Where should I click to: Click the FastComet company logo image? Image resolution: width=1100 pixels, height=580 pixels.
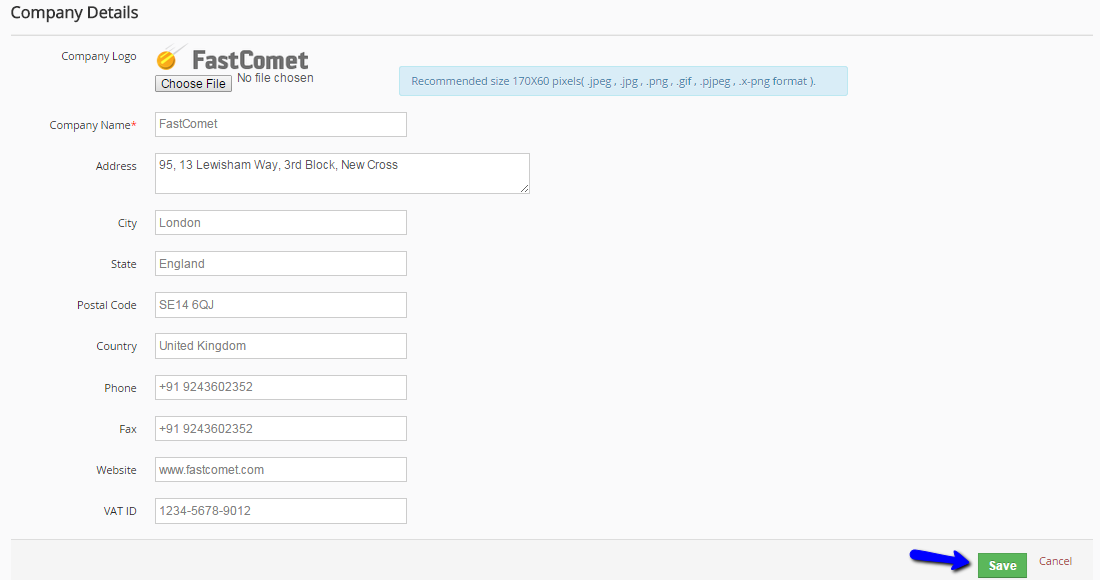(x=232, y=58)
